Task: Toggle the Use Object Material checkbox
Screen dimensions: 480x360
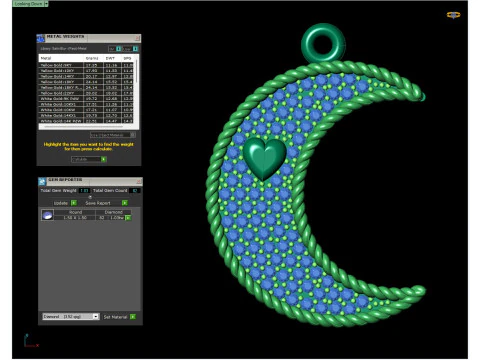Action: 133,135
